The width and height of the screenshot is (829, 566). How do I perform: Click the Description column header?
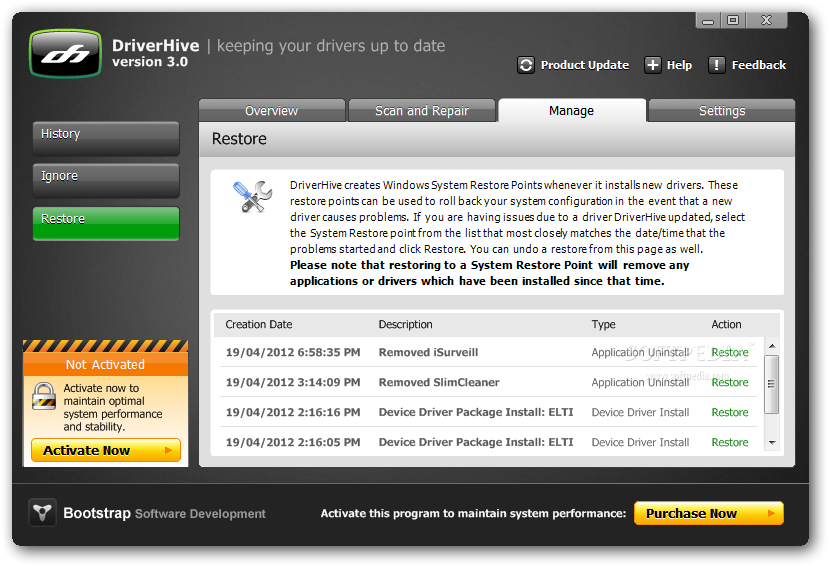(x=405, y=324)
